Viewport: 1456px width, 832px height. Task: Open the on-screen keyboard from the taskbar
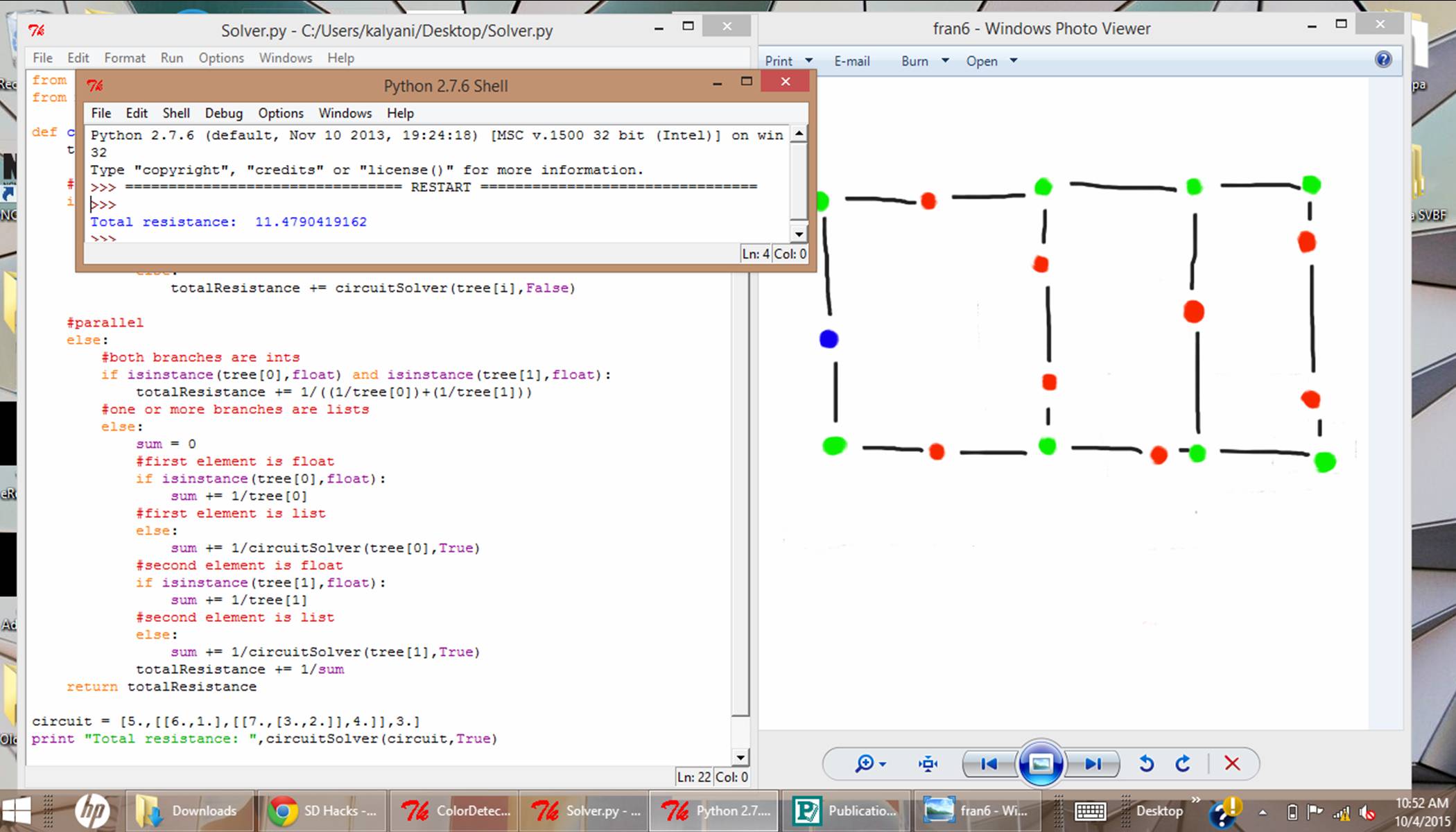pos(1090,811)
